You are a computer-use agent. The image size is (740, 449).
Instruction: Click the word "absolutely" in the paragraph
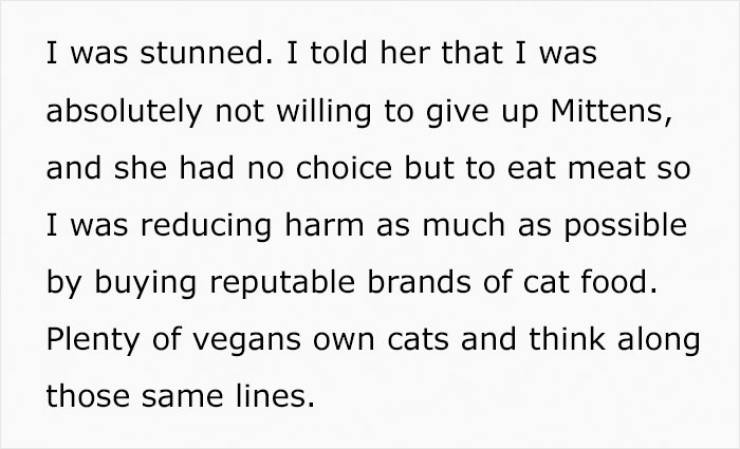pos(124,113)
